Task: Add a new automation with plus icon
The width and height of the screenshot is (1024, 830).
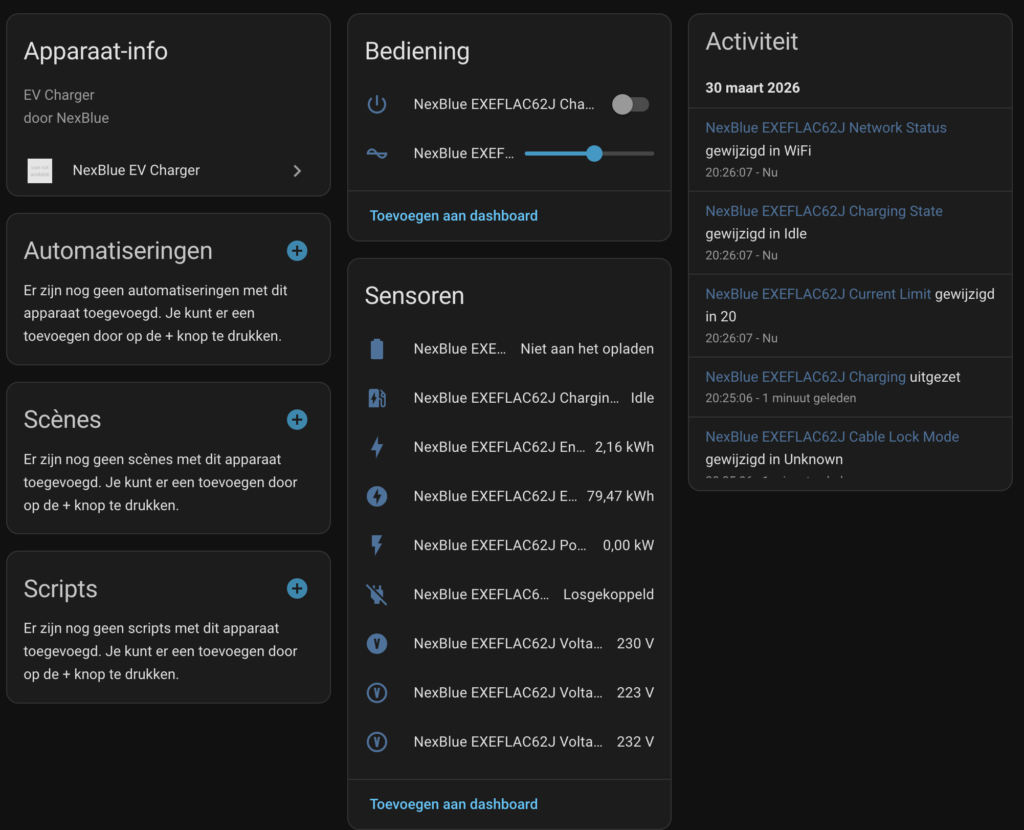Action: click(297, 251)
